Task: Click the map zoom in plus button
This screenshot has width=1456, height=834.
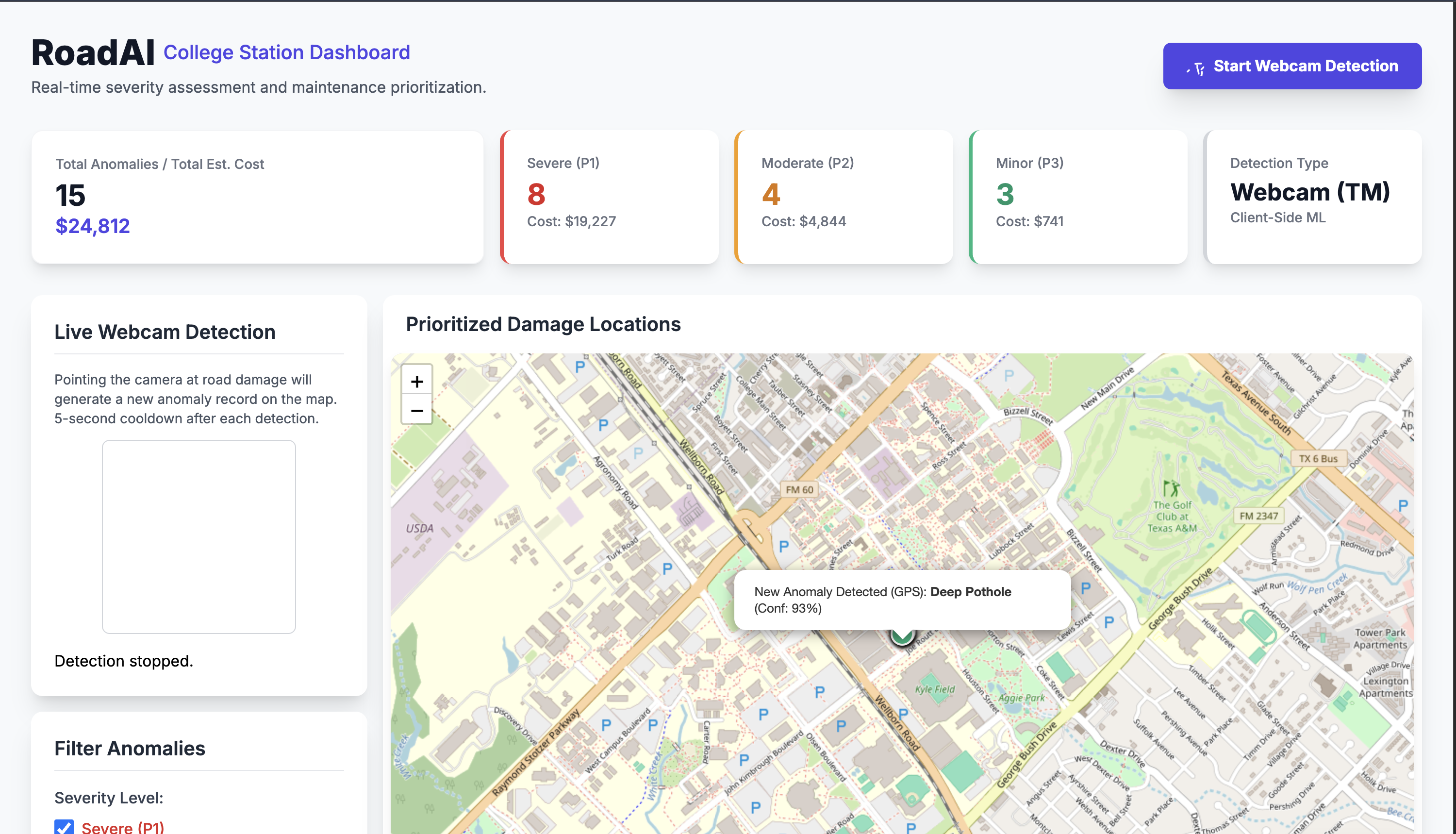Action: coord(417,382)
